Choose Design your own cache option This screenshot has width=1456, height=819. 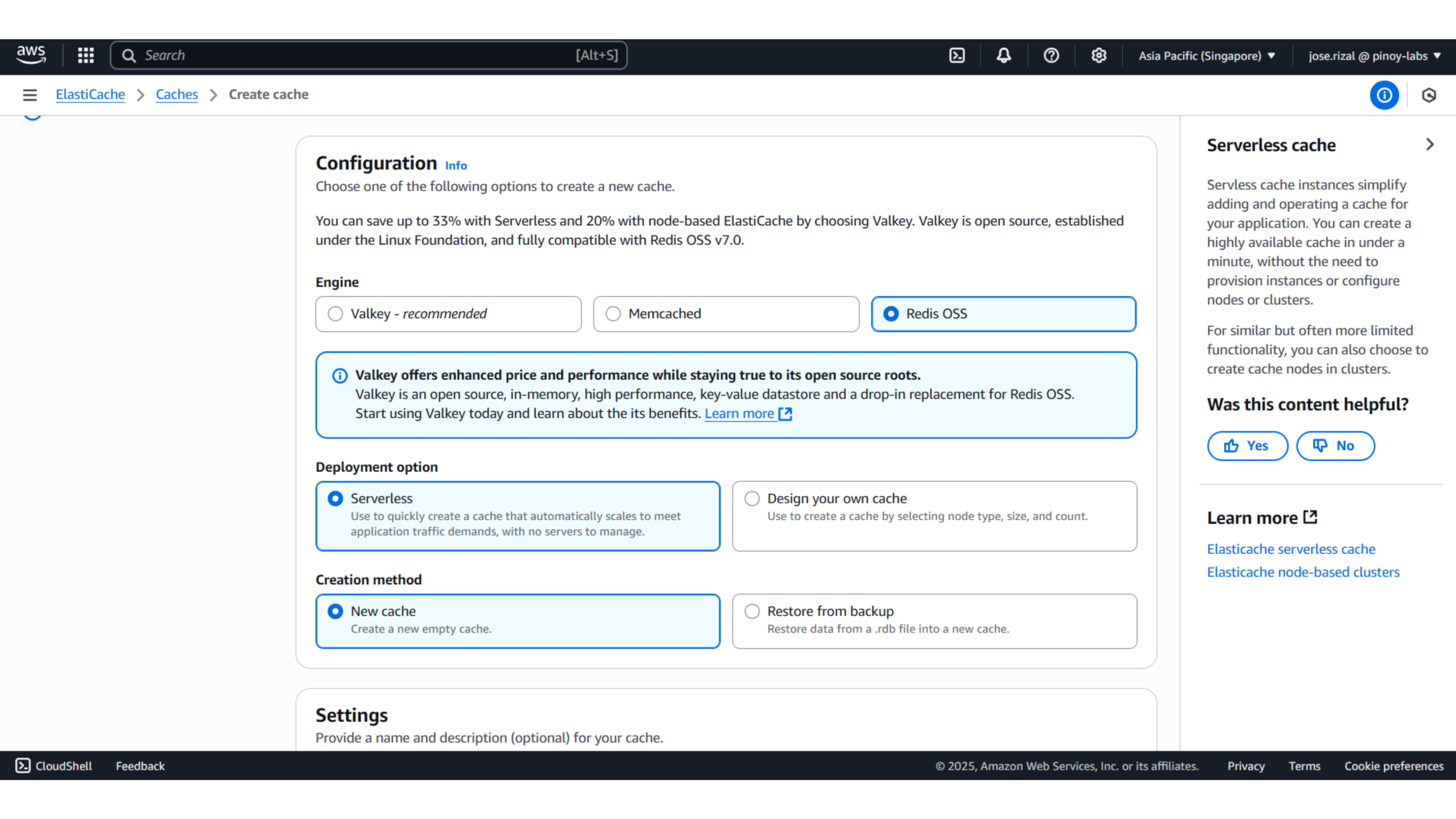pyautogui.click(x=934, y=516)
